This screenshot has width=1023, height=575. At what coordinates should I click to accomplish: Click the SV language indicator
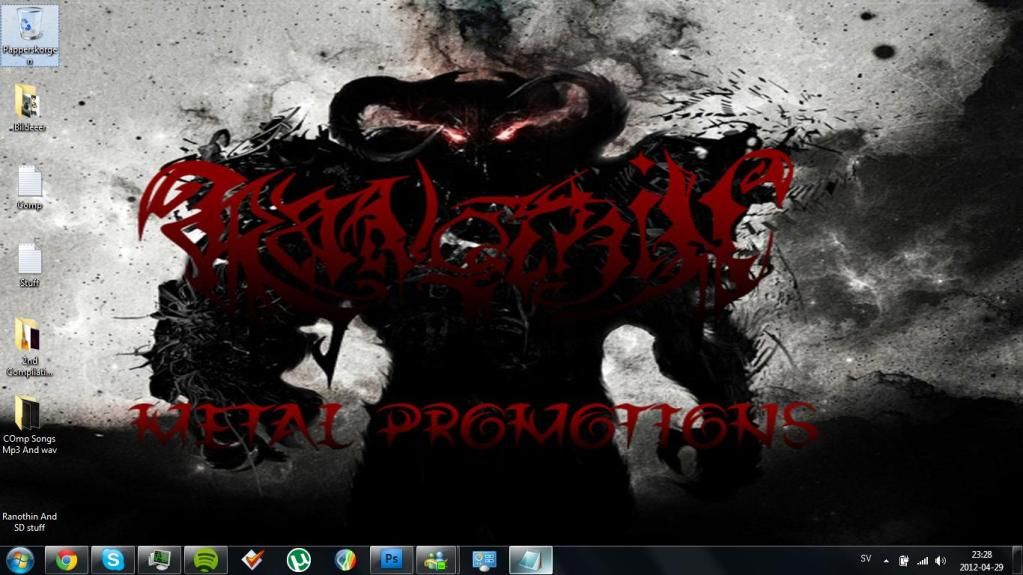click(866, 559)
